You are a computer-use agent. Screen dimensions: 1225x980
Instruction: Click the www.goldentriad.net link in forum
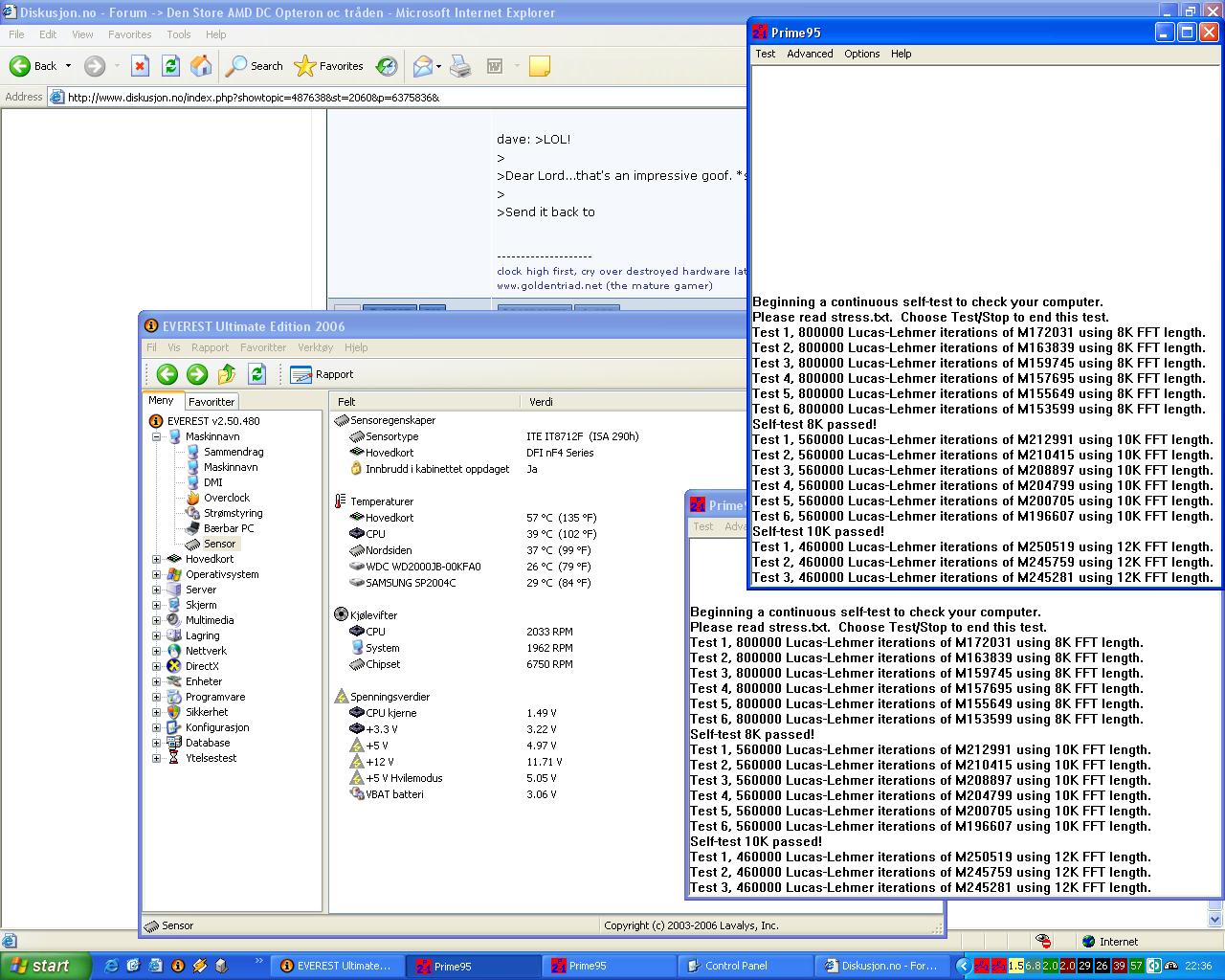point(549,285)
